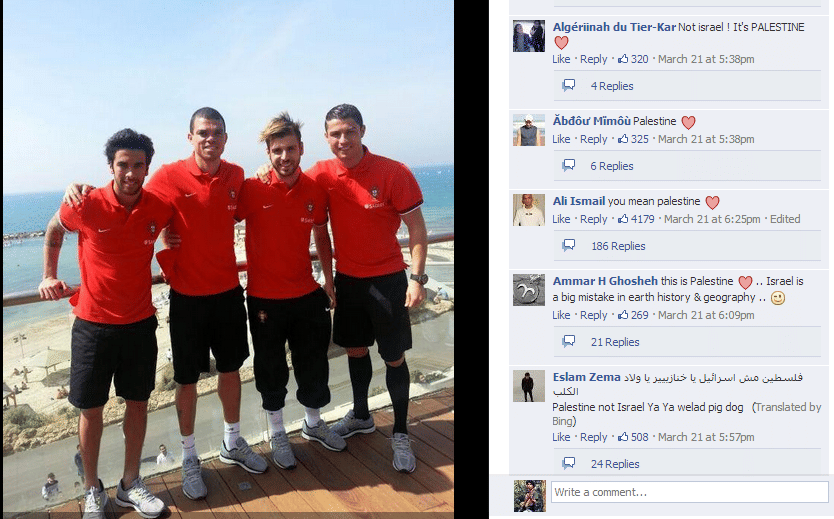Click the thumbs-up icon showing 4179 likes
The width and height of the screenshot is (834, 519).
coord(623,219)
